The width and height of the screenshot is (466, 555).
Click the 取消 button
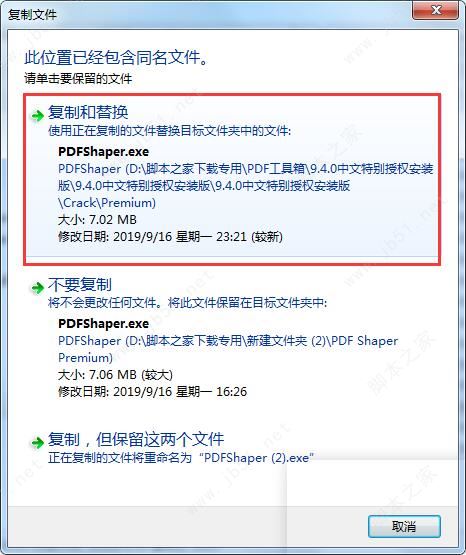tap(404, 526)
